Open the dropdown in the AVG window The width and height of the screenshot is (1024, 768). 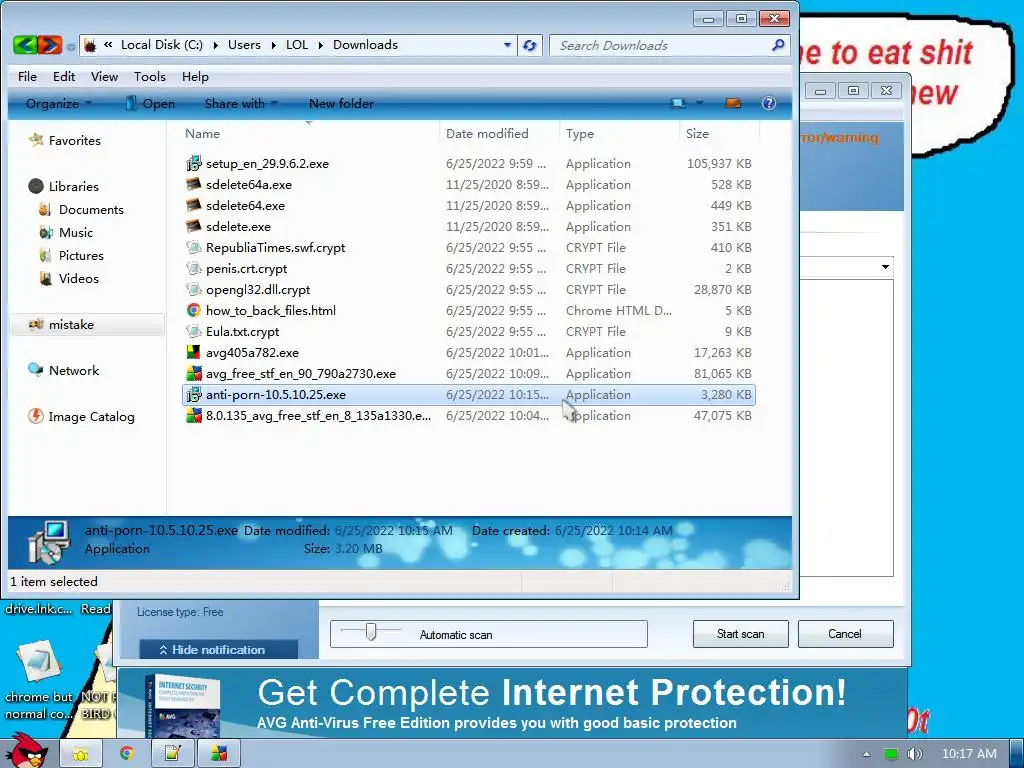coord(885,266)
